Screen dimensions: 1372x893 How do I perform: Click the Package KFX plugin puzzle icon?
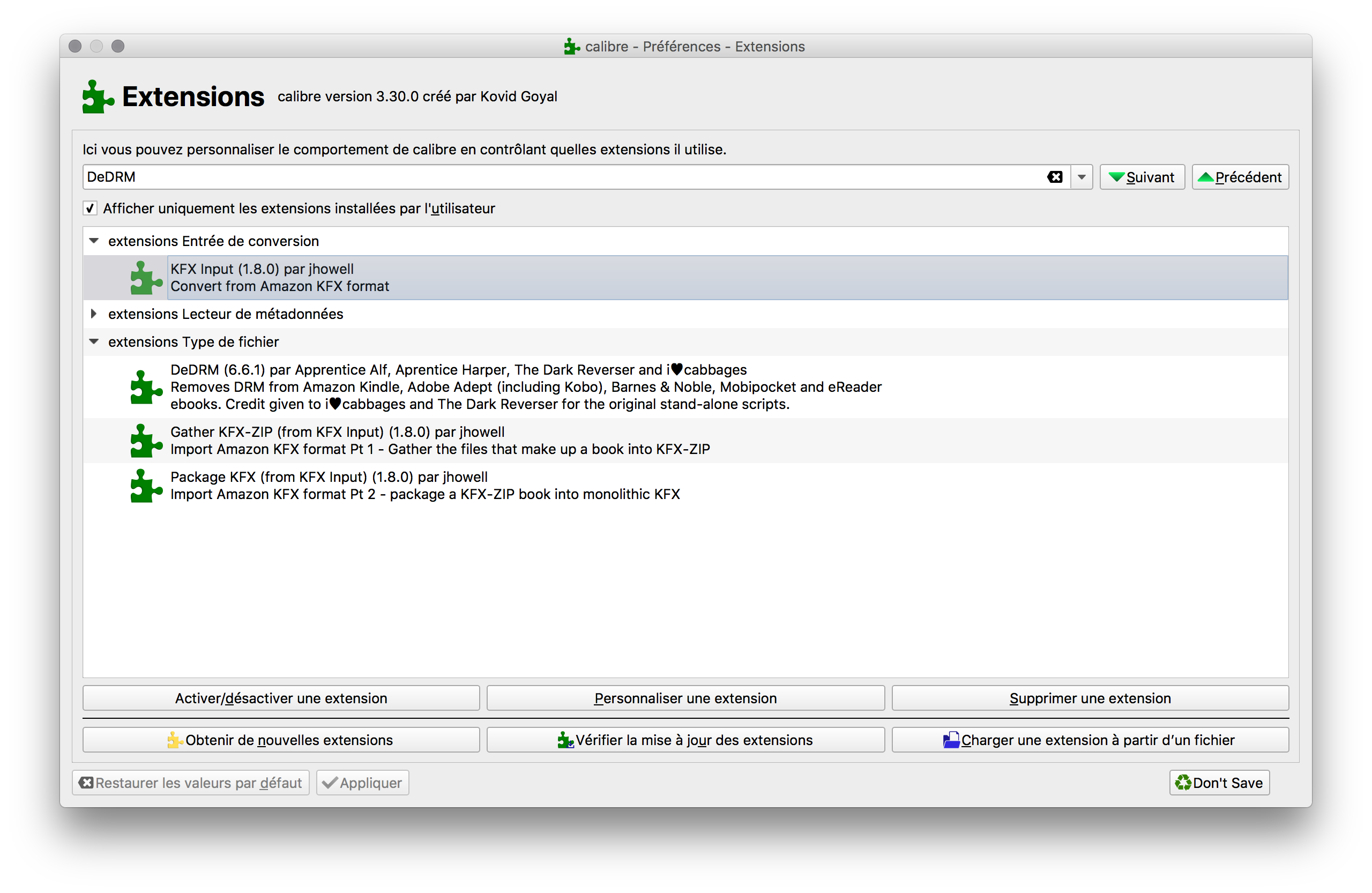coord(146,486)
